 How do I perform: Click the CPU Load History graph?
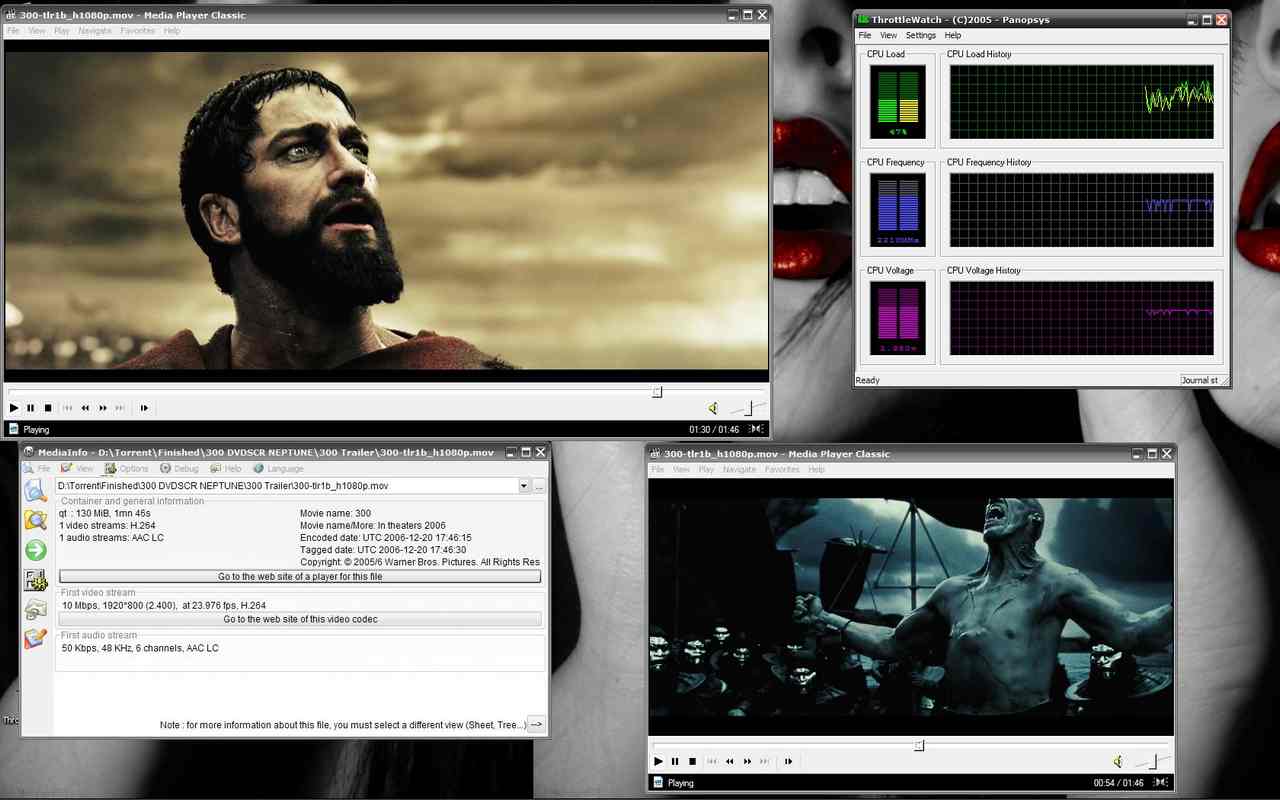pos(1081,102)
